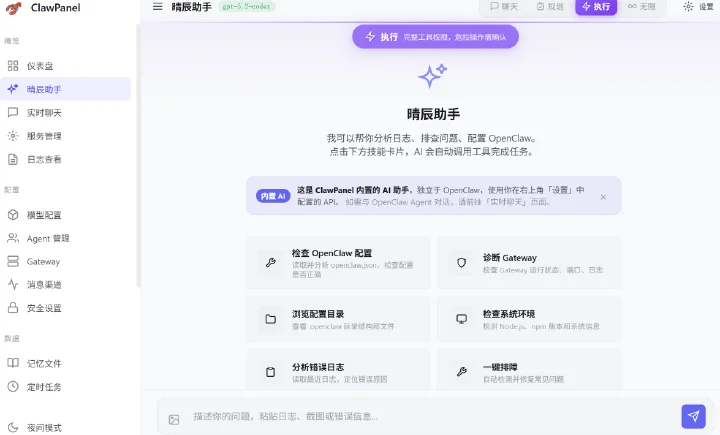Open the 仪表盘 dashboard icon
Screen dimensions: 720x435
(13, 66)
